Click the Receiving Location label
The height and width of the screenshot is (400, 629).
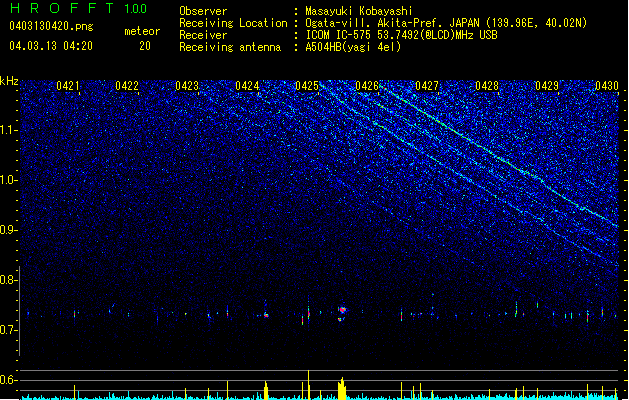233,23
